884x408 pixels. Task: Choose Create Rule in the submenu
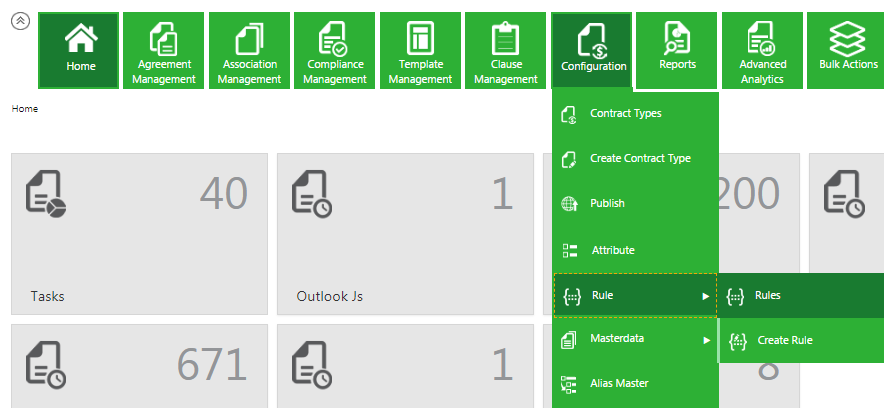point(784,341)
